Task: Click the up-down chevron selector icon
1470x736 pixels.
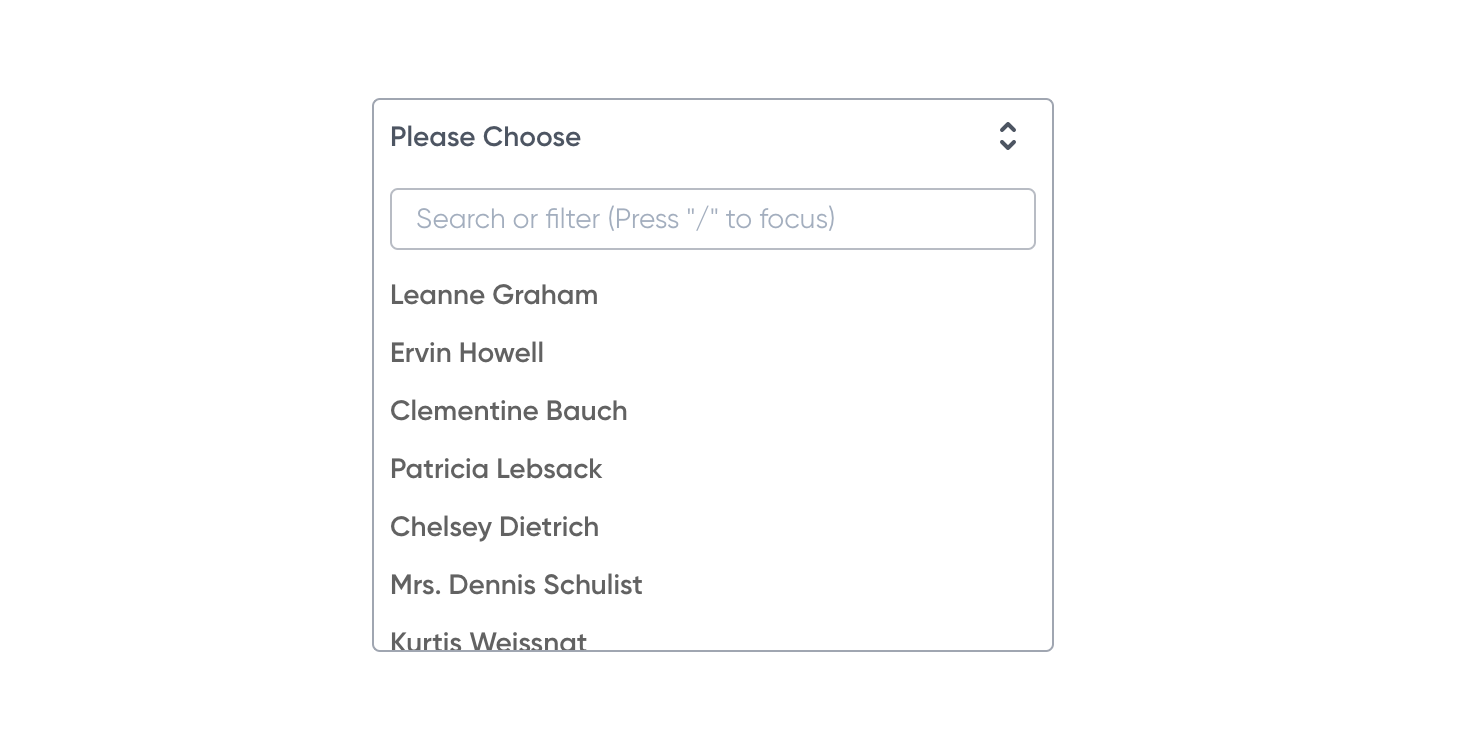Action: 1008,137
